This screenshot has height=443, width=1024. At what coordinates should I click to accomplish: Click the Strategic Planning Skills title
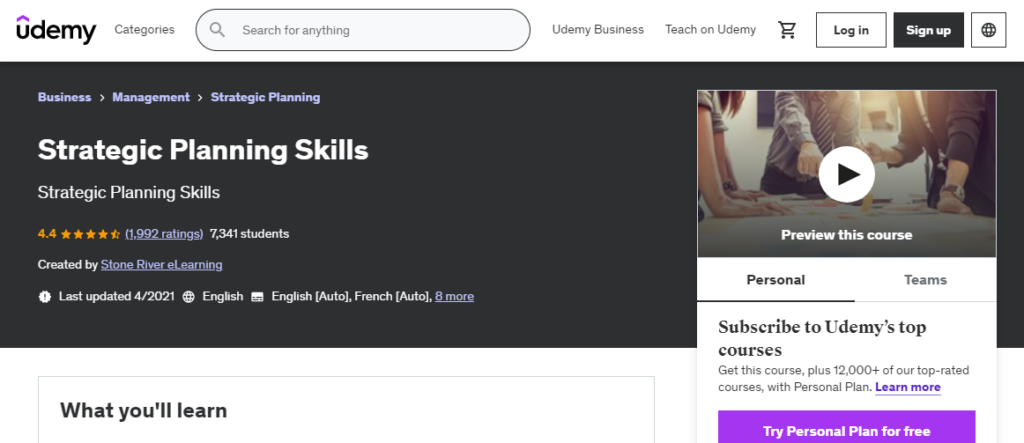click(203, 150)
